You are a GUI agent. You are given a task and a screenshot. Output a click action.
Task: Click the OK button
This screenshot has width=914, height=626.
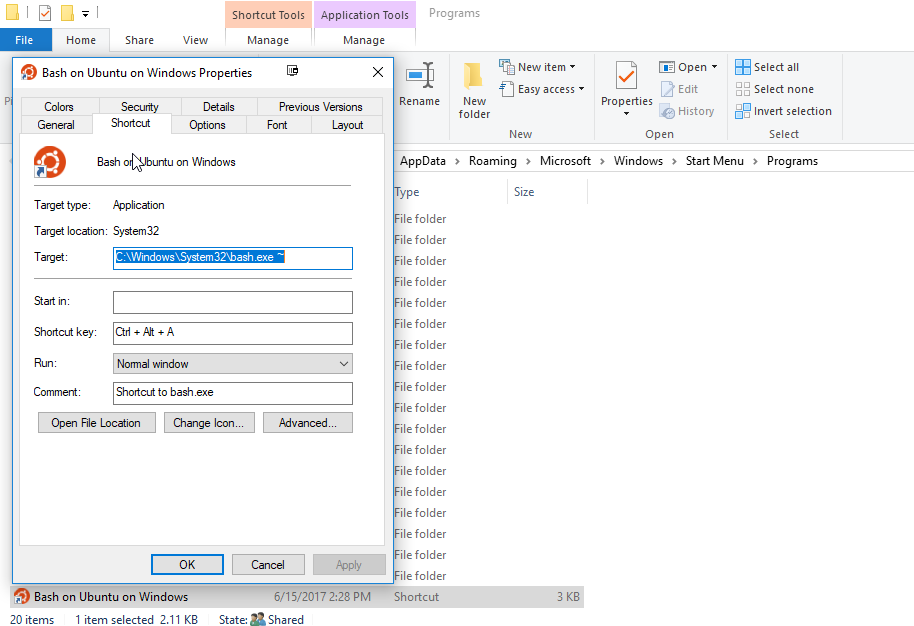tap(187, 564)
